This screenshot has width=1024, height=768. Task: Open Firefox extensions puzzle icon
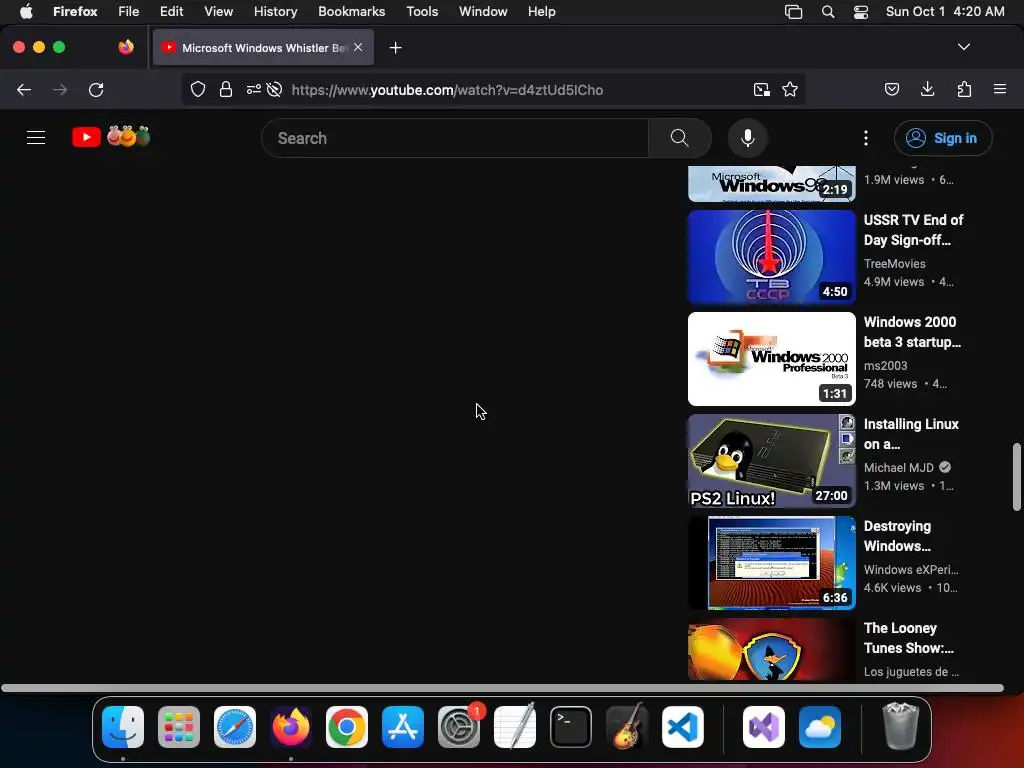(x=964, y=89)
